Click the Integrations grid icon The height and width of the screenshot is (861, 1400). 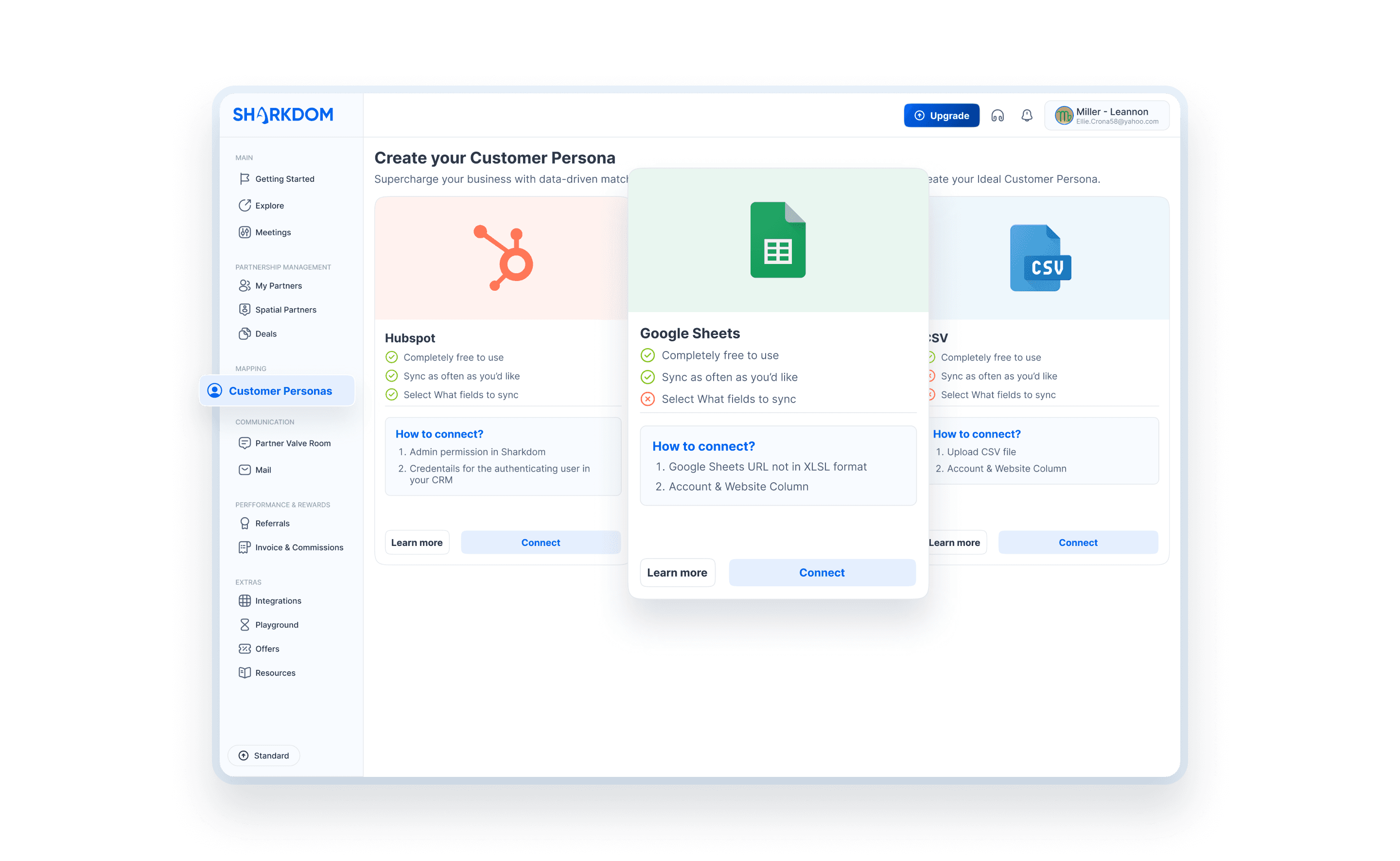(x=245, y=601)
